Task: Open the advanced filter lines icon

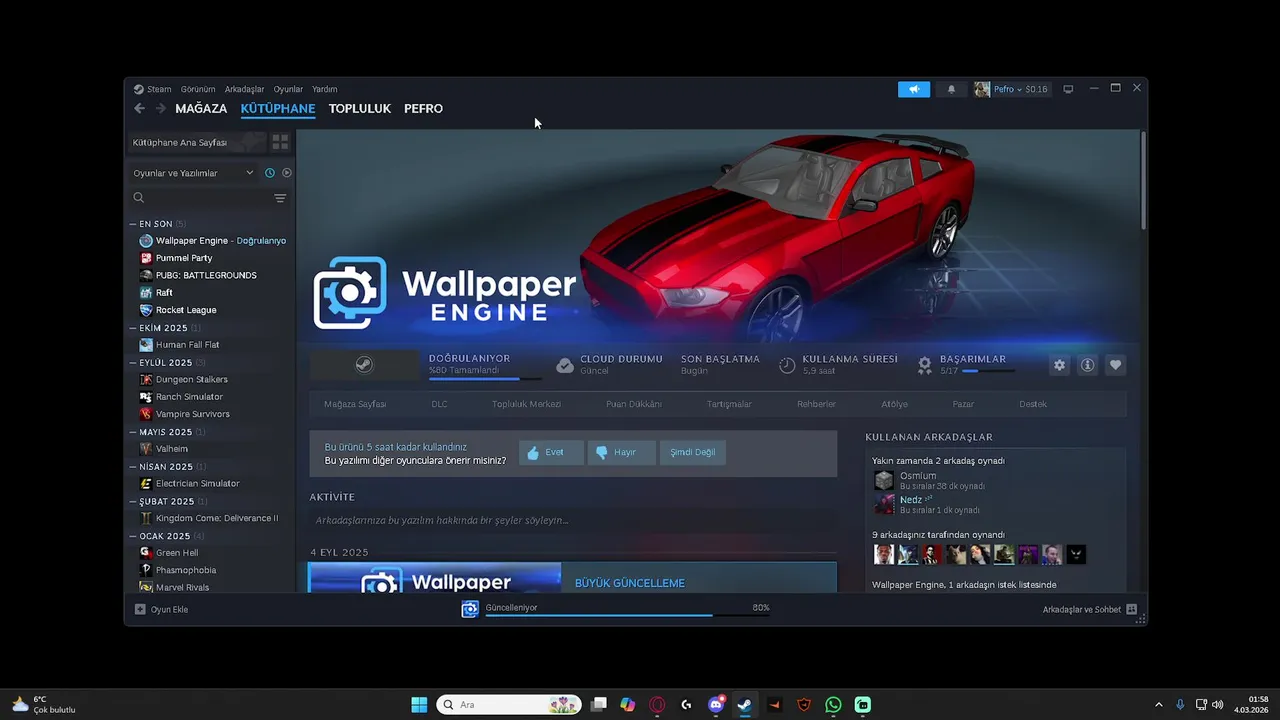Action: point(280,198)
